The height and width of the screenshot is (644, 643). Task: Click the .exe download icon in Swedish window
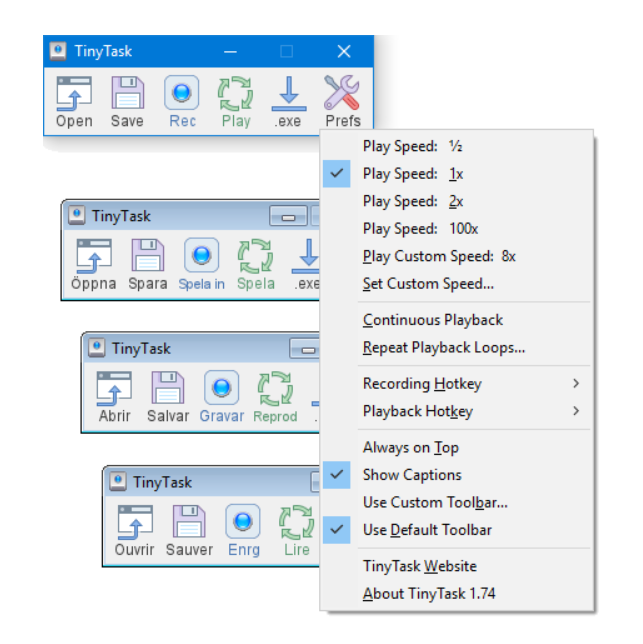click(305, 256)
